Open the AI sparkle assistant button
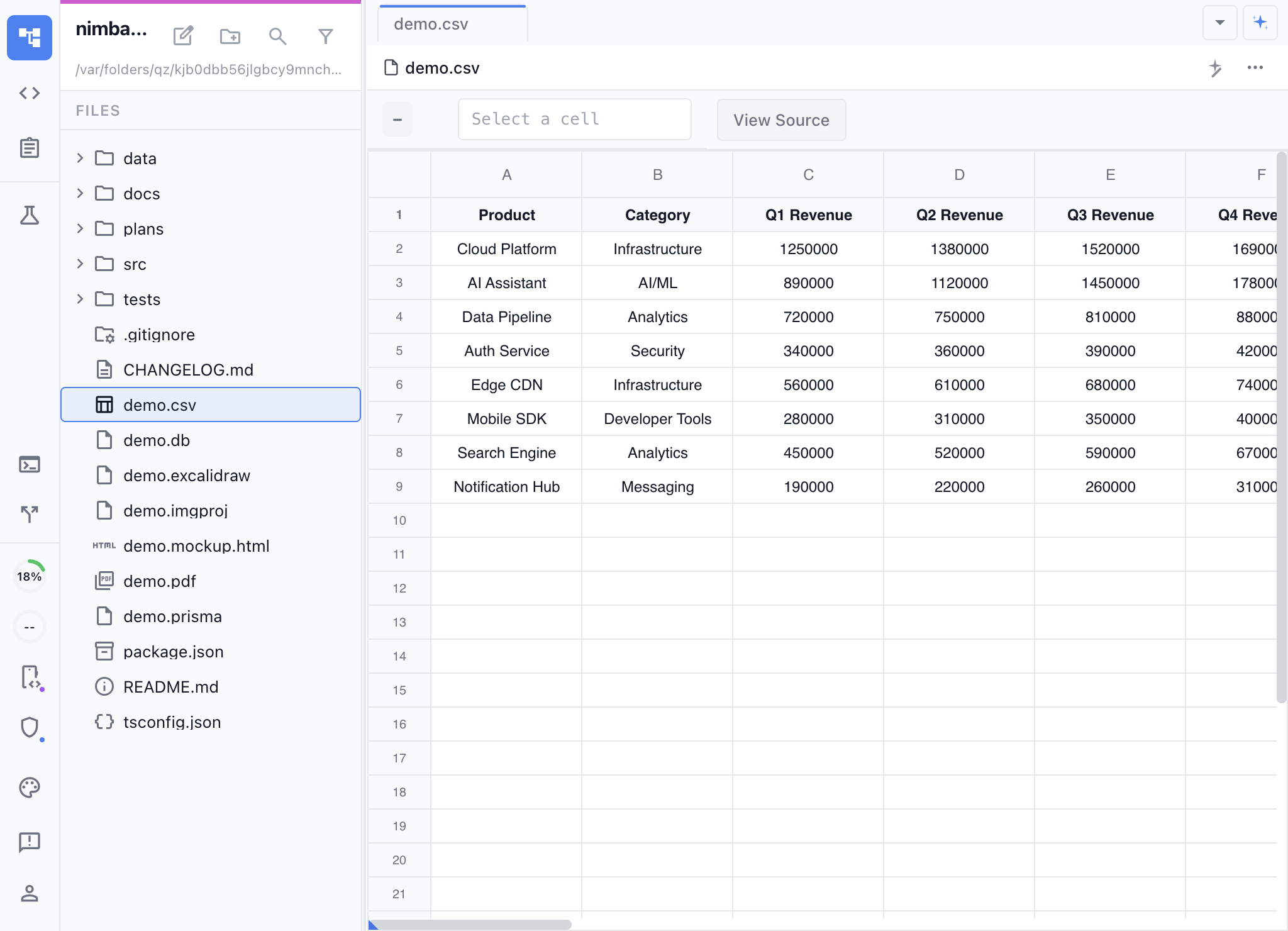This screenshot has width=1288, height=931. (1260, 22)
